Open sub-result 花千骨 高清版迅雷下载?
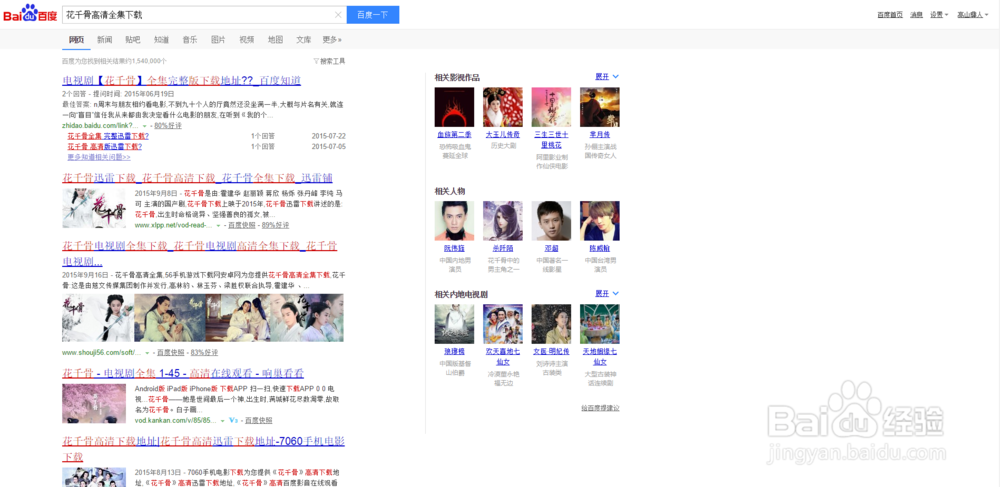 tap(105, 147)
